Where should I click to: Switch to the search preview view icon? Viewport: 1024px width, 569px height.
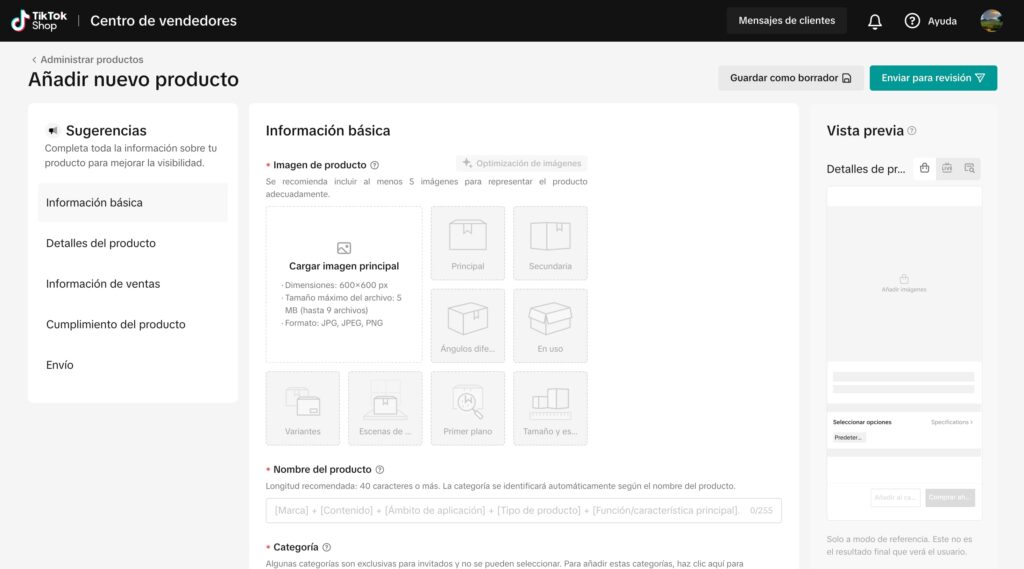[969, 168]
